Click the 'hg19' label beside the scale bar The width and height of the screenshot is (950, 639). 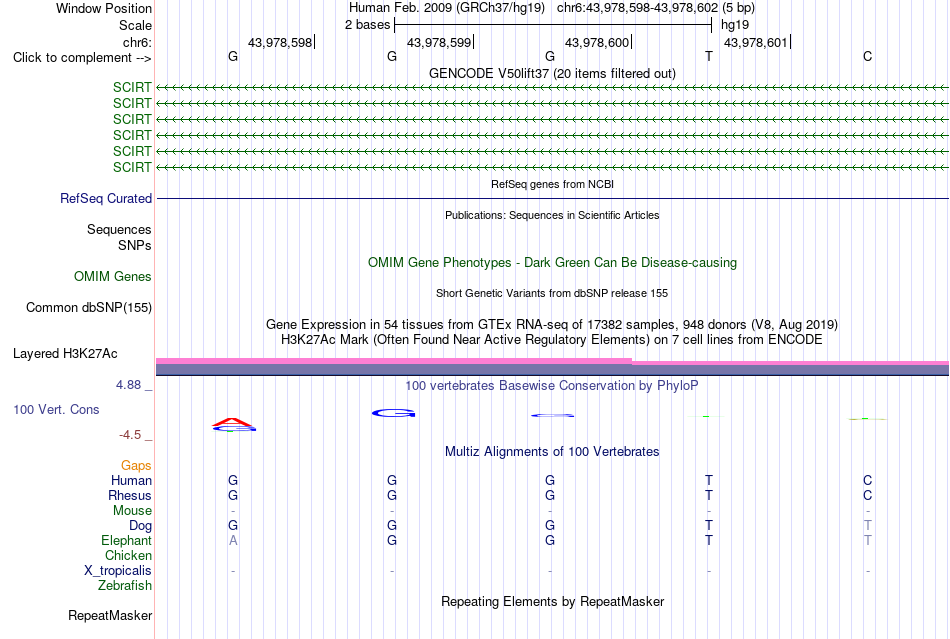tap(735, 25)
